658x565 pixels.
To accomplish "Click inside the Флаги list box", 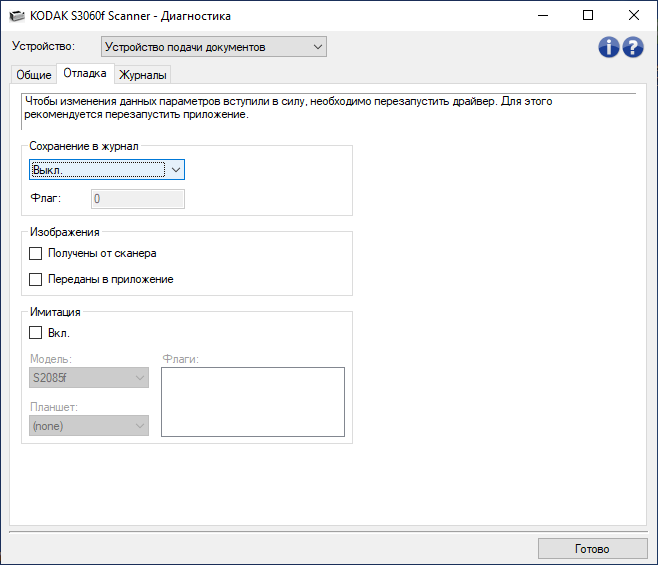I will pos(252,402).
